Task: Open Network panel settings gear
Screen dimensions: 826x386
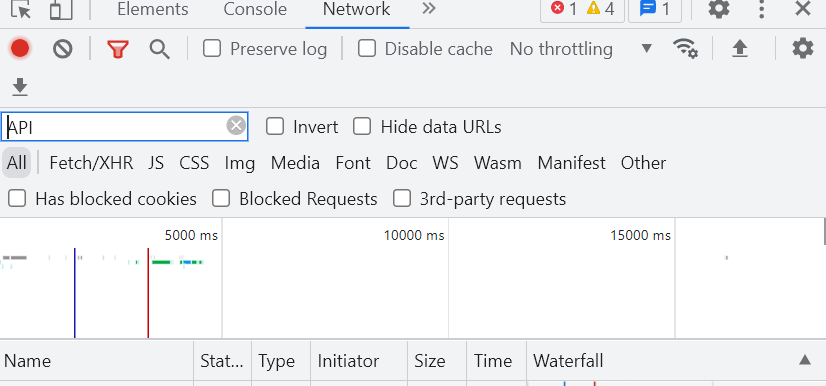Action: coord(803,48)
